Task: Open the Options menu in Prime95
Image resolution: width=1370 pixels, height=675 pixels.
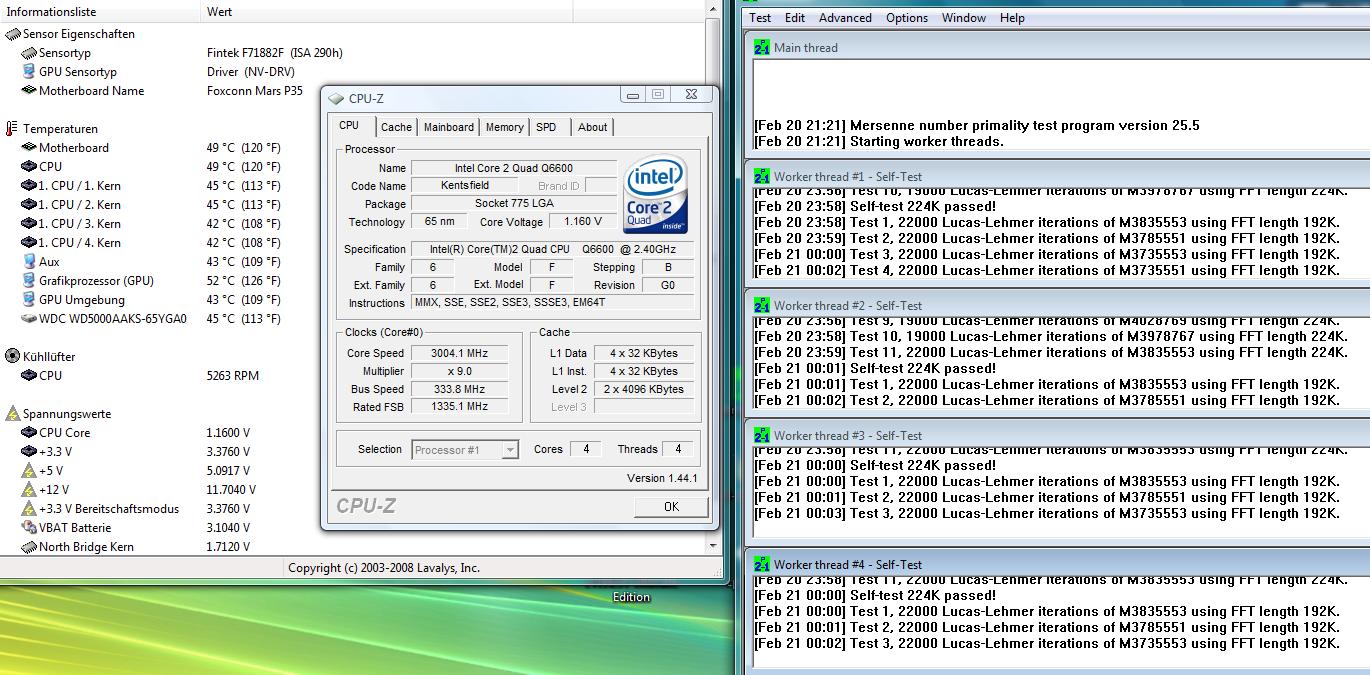Action: [x=907, y=18]
